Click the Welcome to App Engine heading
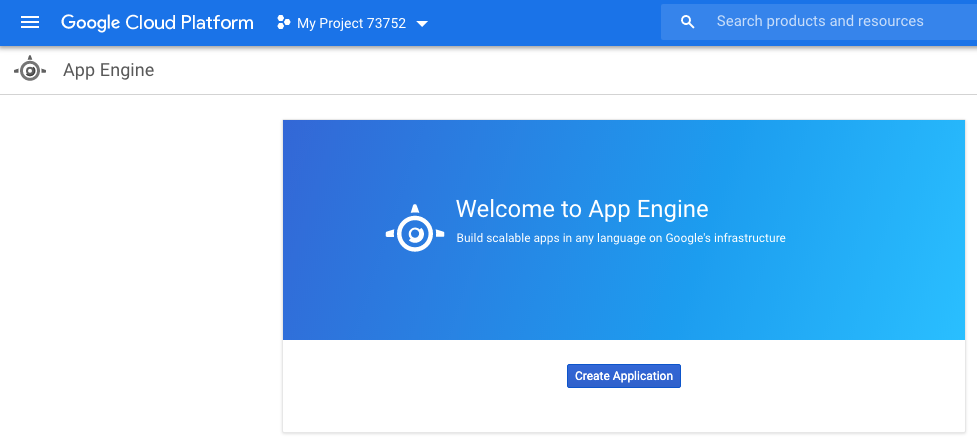This screenshot has height=447, width=977. 582,209
